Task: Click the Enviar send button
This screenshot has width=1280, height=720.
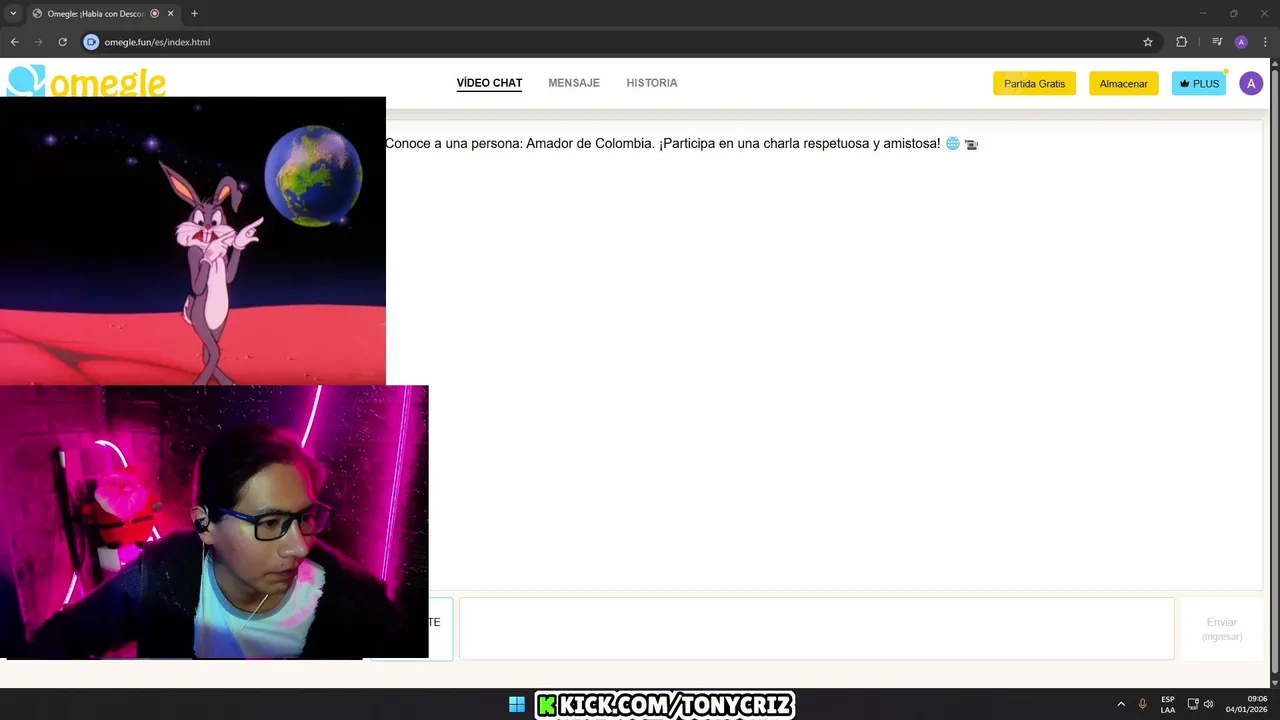Action: coord(1222,629)
